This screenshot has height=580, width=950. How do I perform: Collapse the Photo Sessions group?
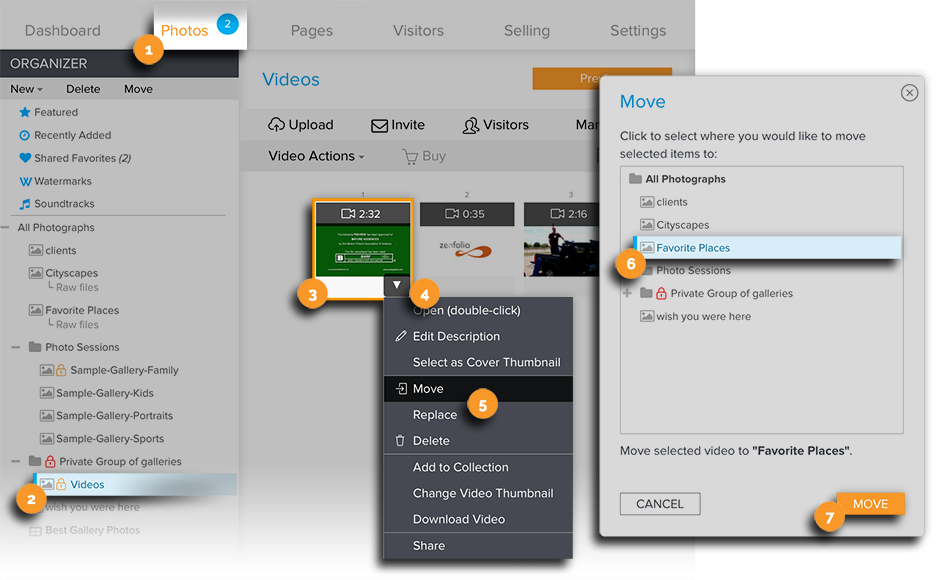pyautogui.click(x=16, y=347)
